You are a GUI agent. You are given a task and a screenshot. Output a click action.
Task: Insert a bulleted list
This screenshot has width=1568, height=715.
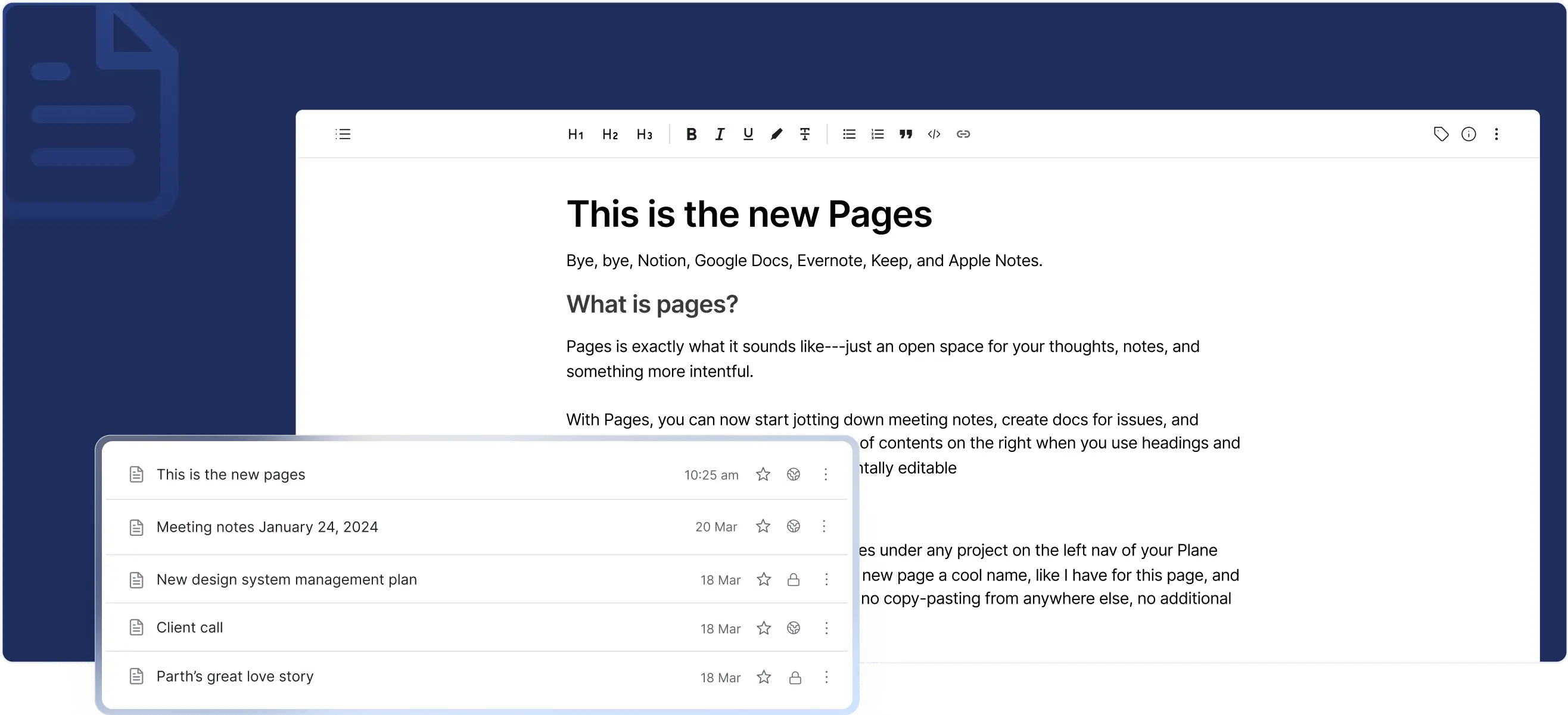(x=849, y=135)
